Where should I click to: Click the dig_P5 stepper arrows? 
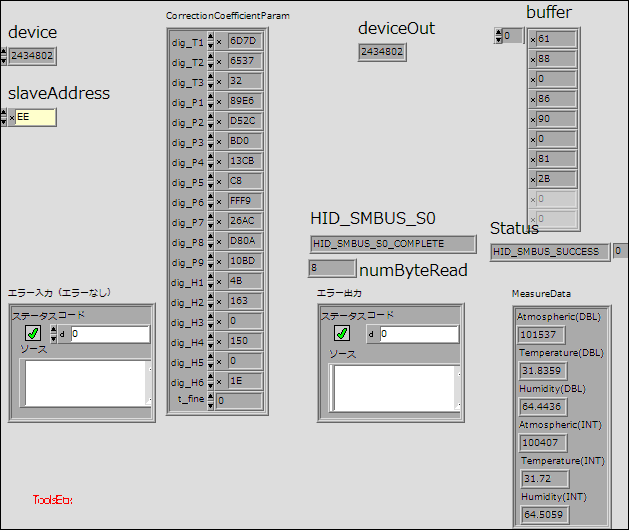point(211,181)
